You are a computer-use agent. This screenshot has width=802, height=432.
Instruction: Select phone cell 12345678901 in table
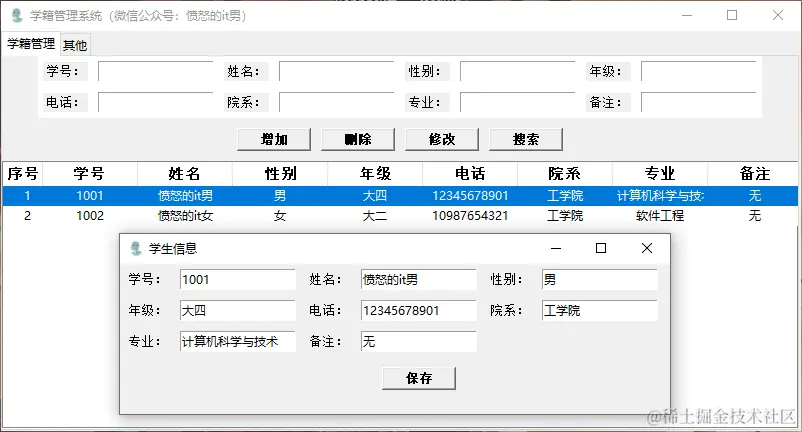tap(470, 196)
